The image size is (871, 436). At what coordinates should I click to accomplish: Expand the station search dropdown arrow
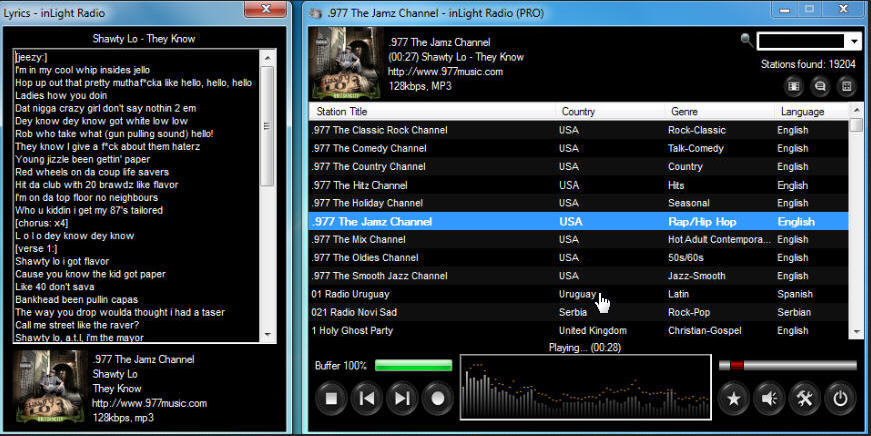(854, 41)
